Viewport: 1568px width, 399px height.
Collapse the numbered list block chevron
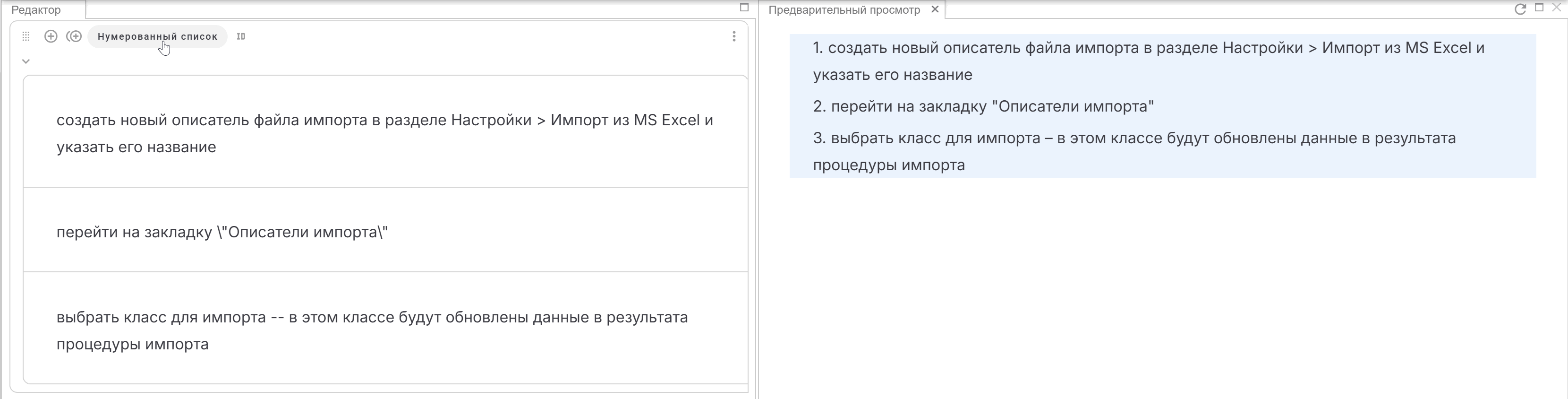(x=26, y=61)
